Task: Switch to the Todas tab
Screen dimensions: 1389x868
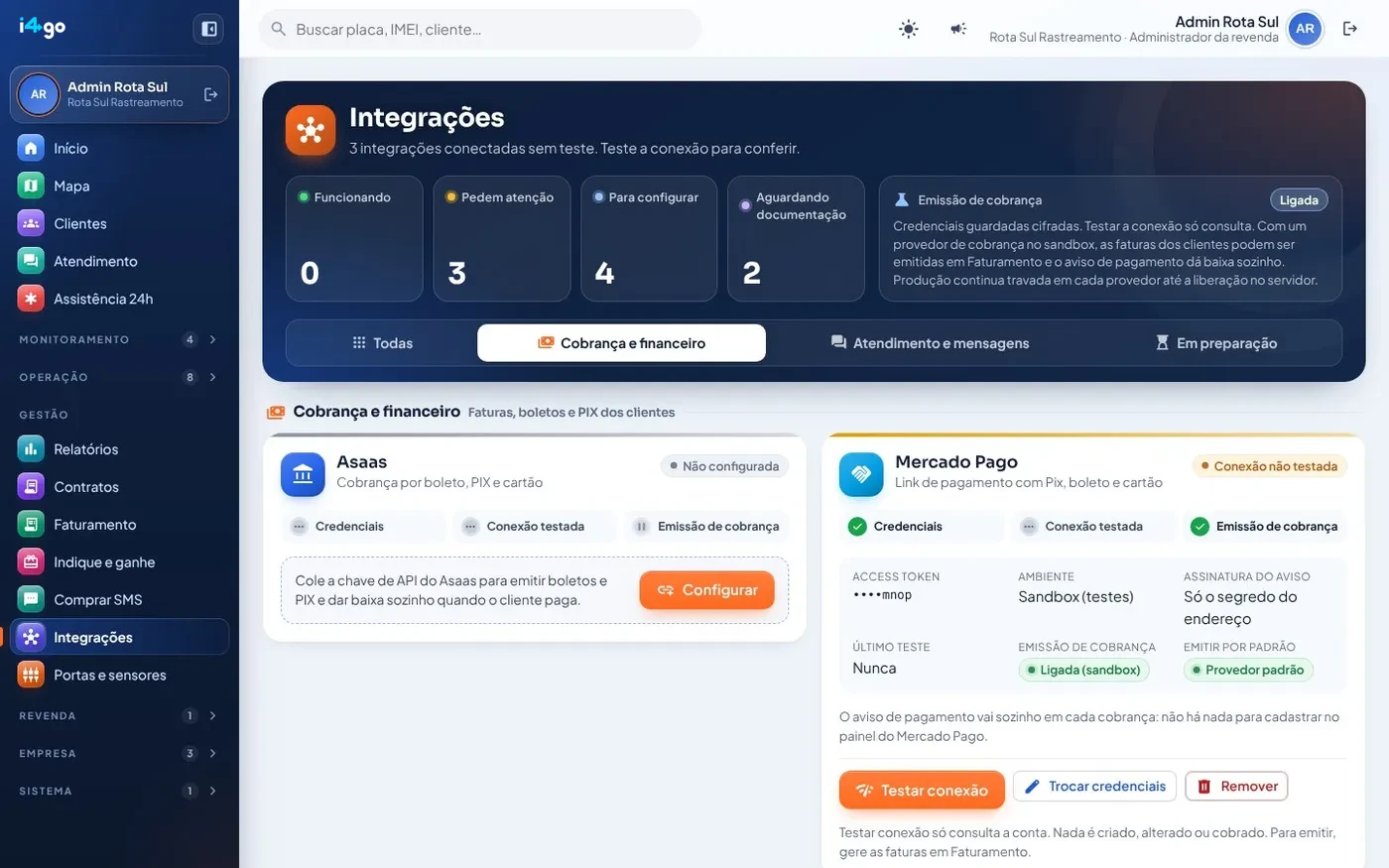Action: click(382, 343)
